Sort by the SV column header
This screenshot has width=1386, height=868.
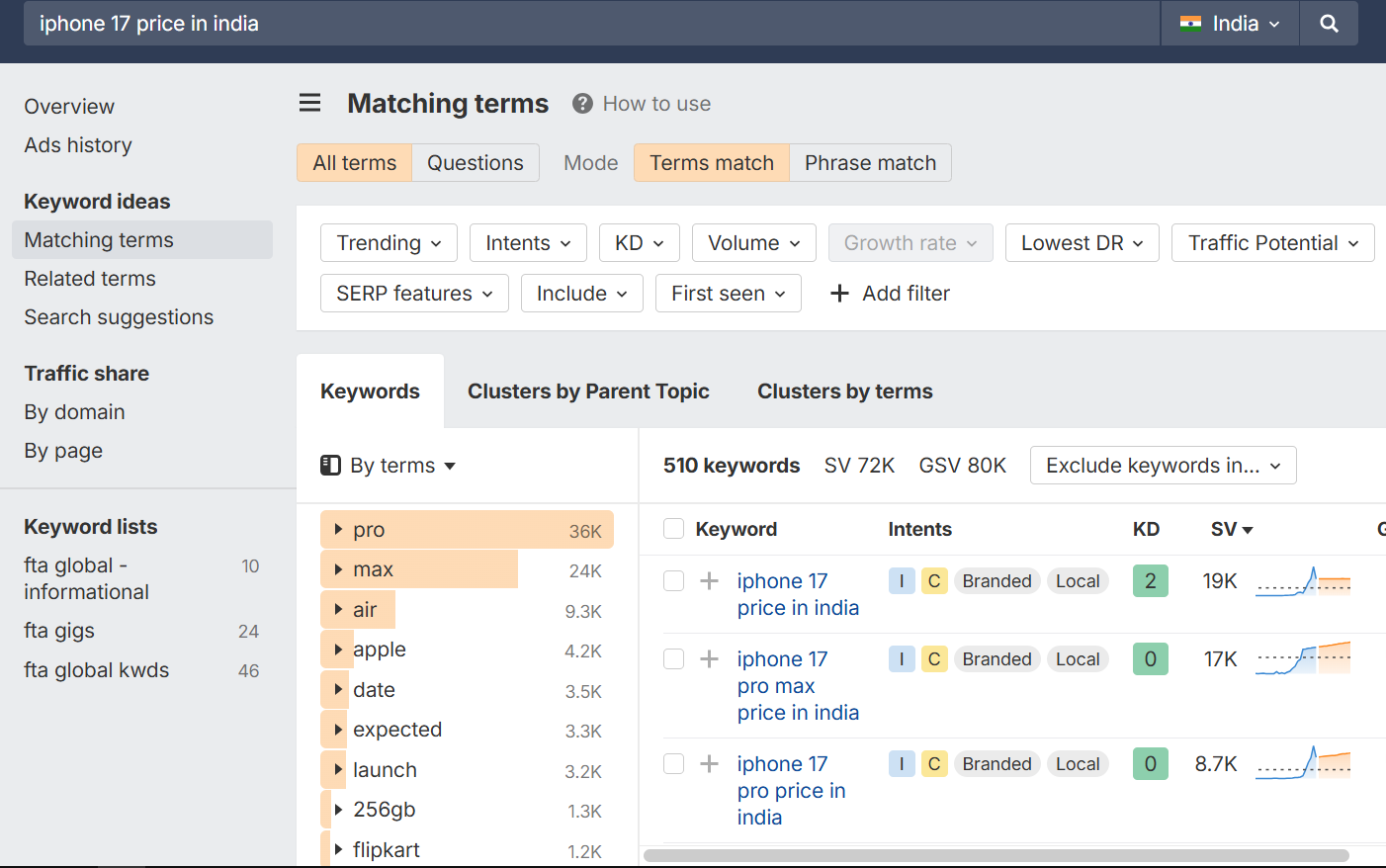[1232, 529]
